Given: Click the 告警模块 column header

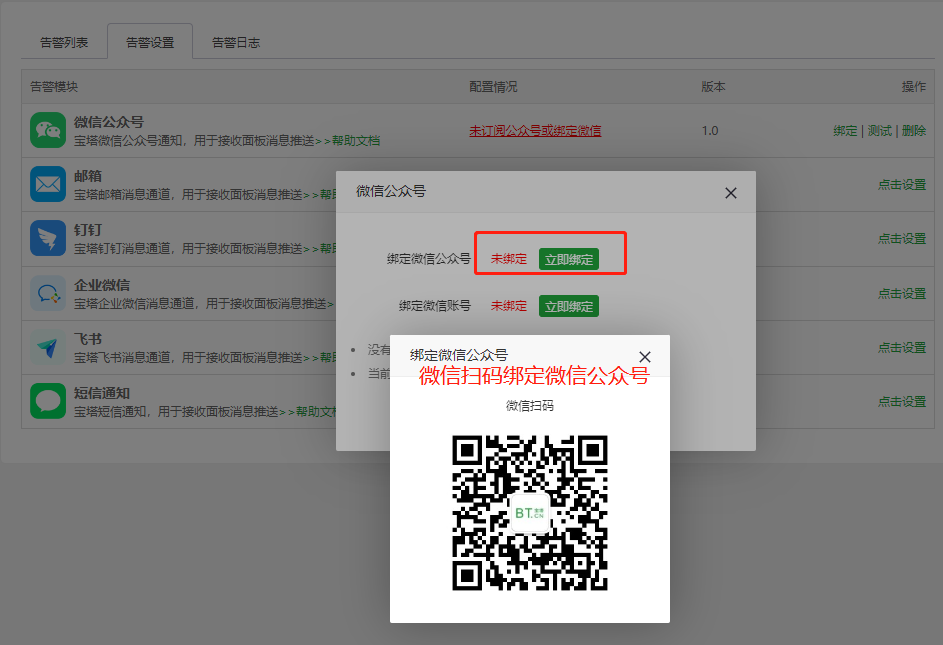Looking at the screenshot, I should [x=54, y=87].
